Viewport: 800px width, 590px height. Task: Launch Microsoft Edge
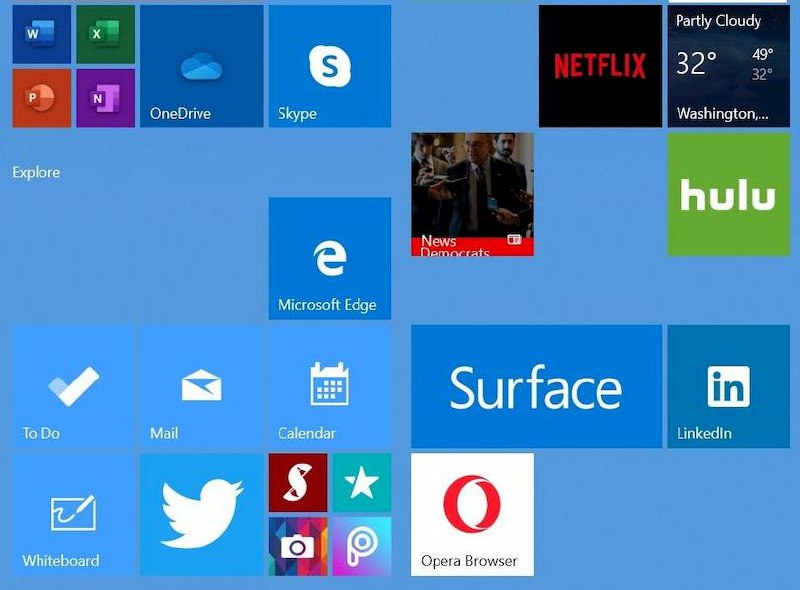(330, 258)
